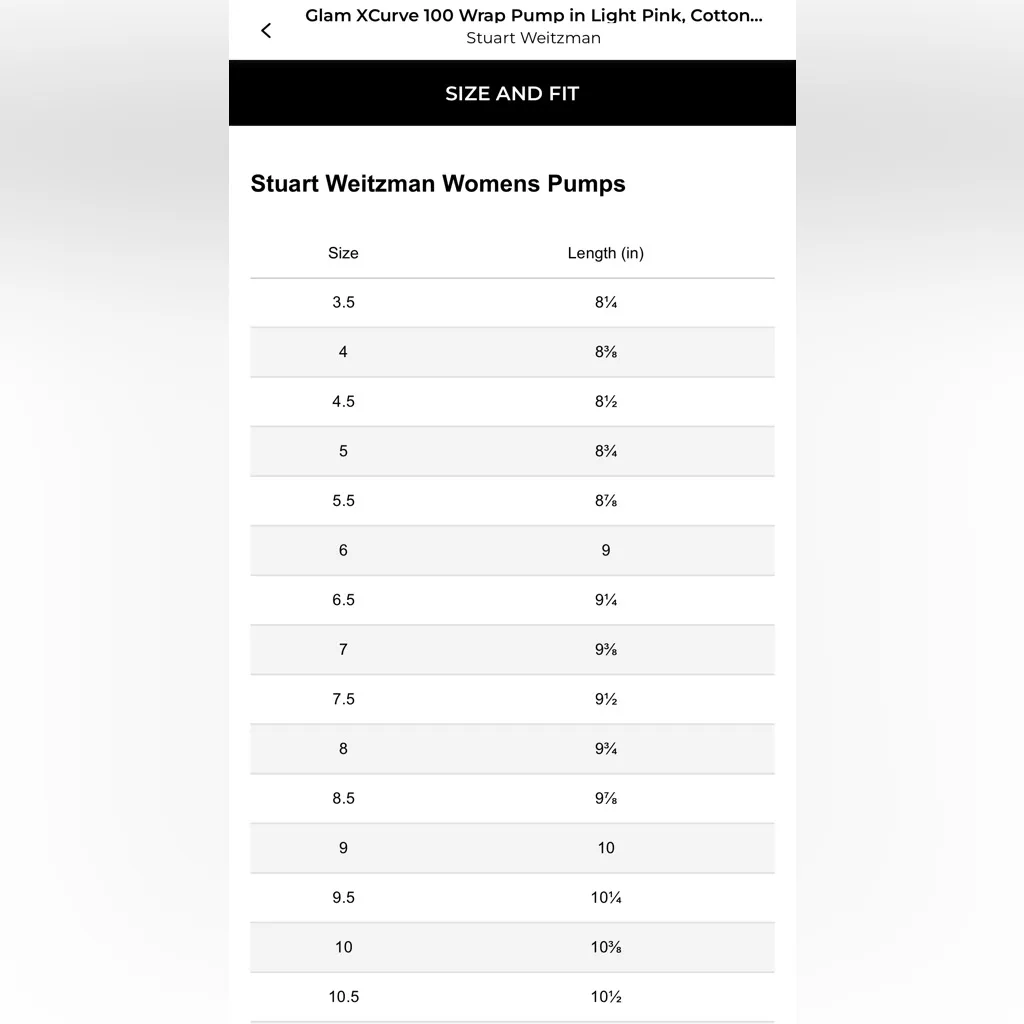The height and width of the screenshot is (1024, 1024).
Task: Select the SIZE AND FIT header bar
Action: coord(512,93)
